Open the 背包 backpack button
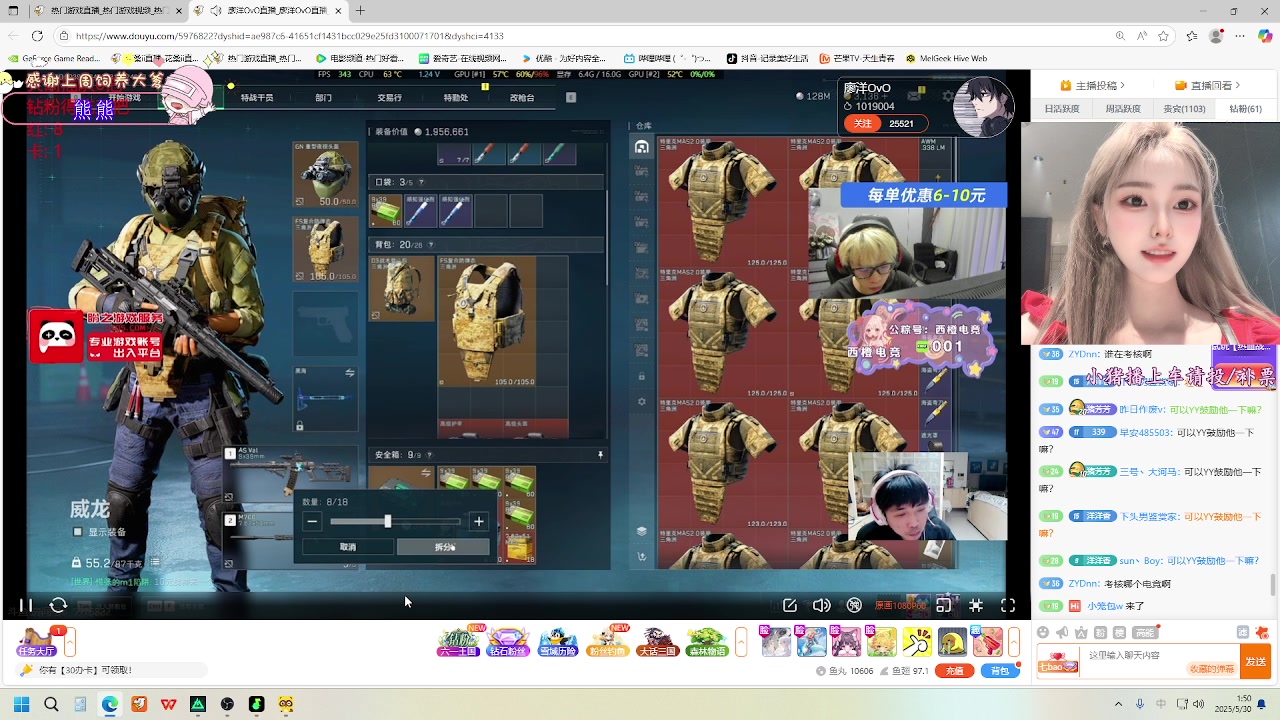Viewport: 1280px width, 720px height. (1000, 671)
